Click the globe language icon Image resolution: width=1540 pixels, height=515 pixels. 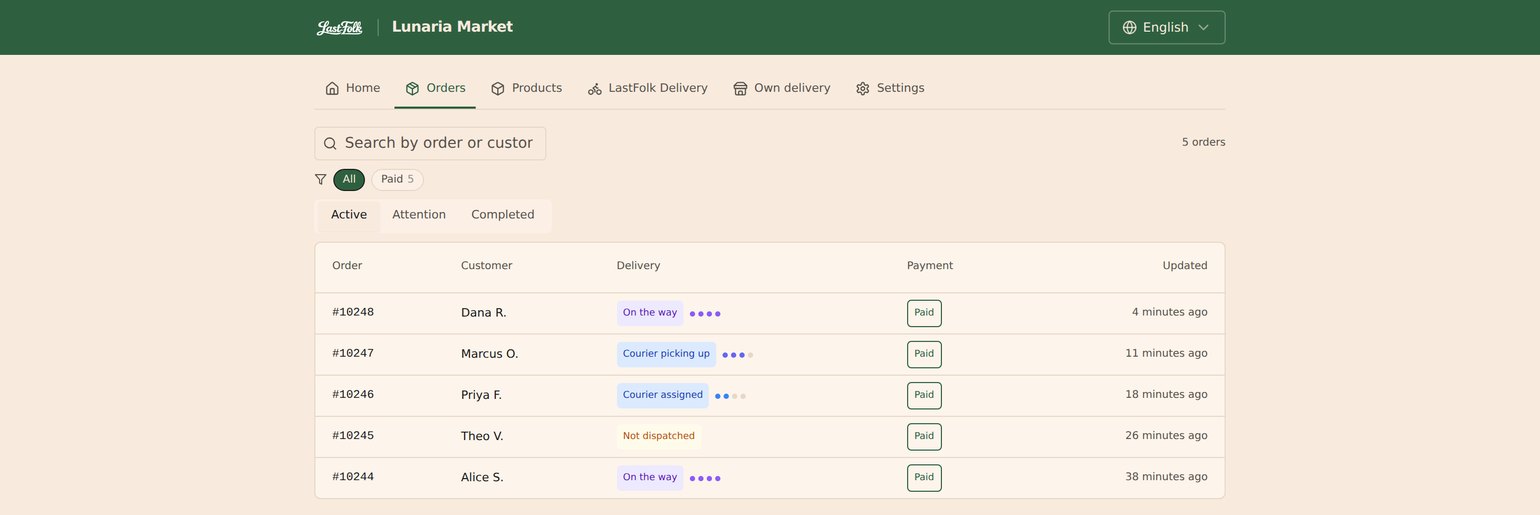1130,27
